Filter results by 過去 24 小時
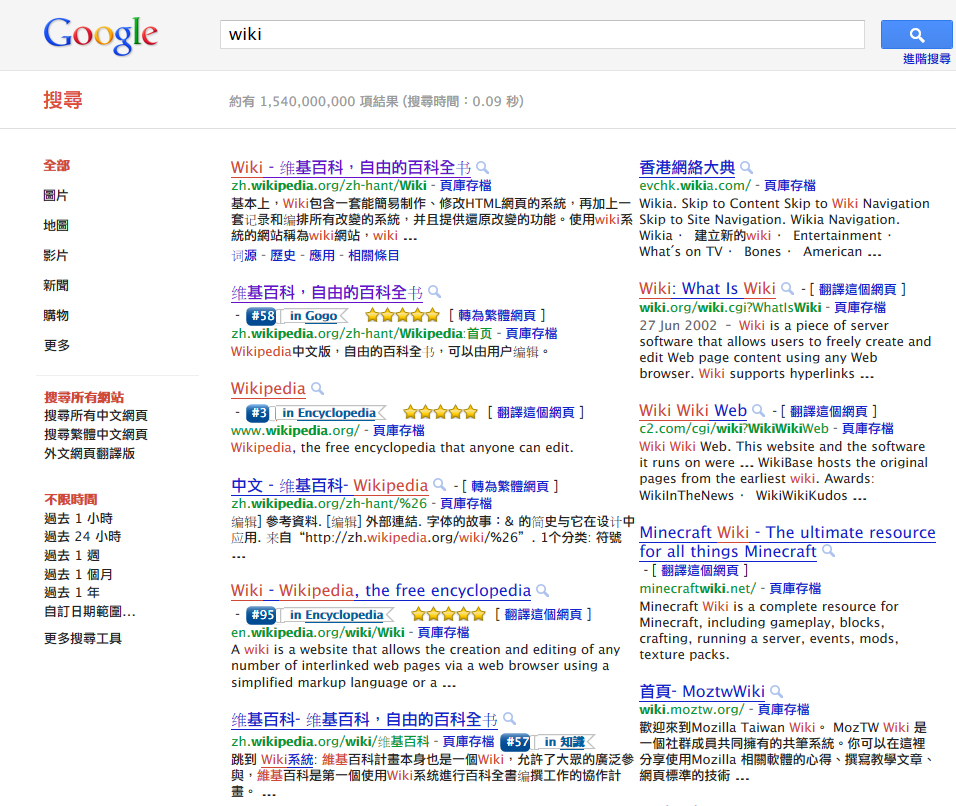 tap(82, 536)
